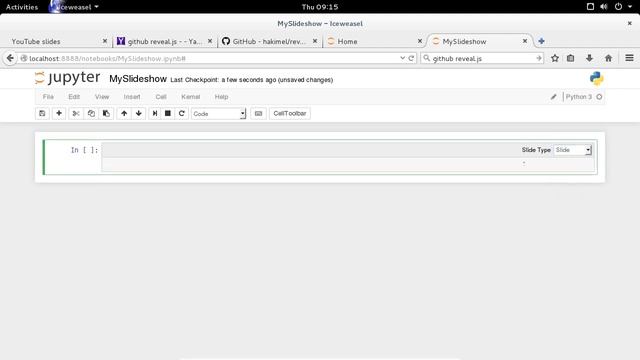The height and width of the screenshot is (360, 640).
Task: Click the CellToolbar button
Action: point(290,113)
